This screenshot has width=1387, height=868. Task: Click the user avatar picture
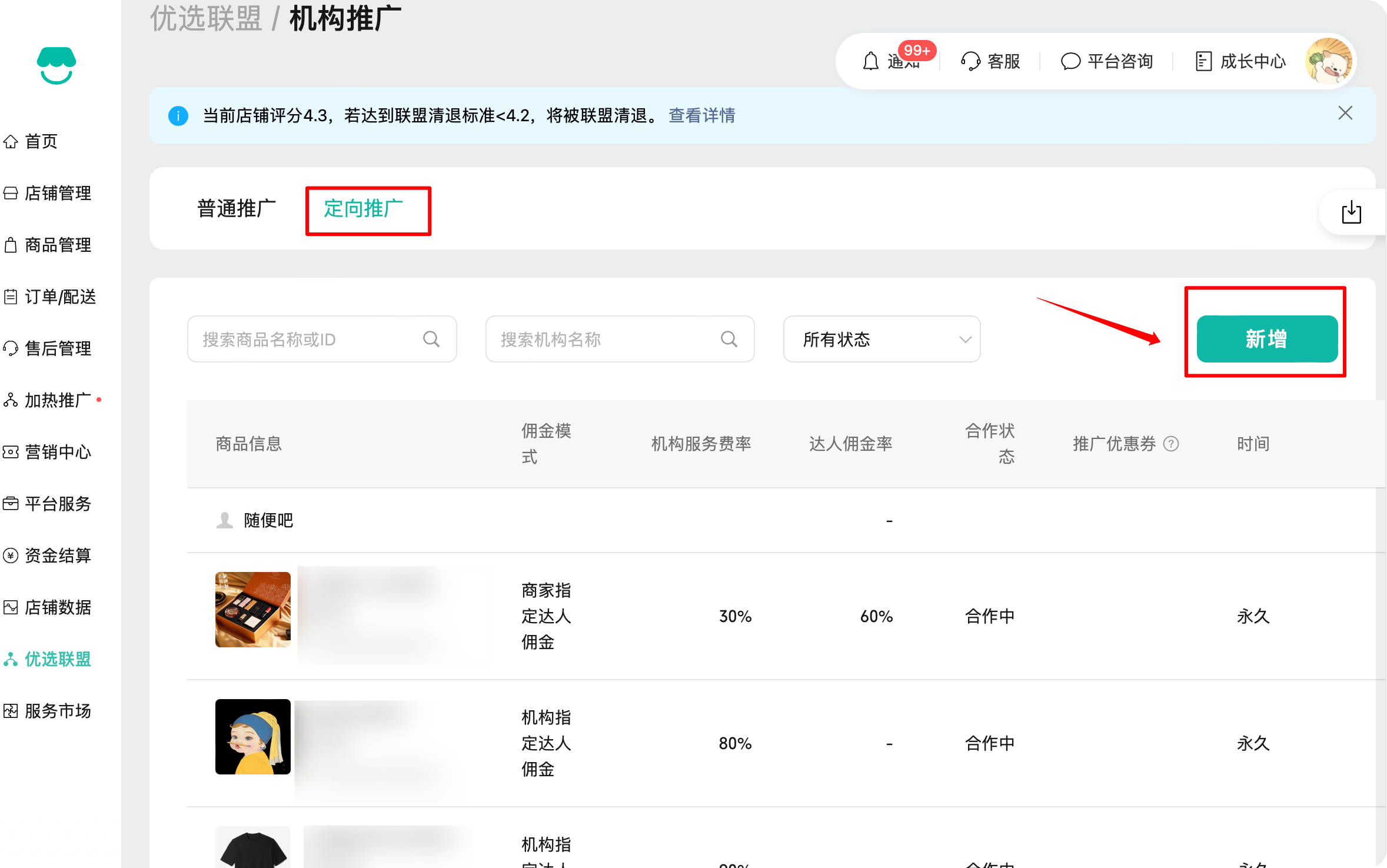pos(1328,61)
